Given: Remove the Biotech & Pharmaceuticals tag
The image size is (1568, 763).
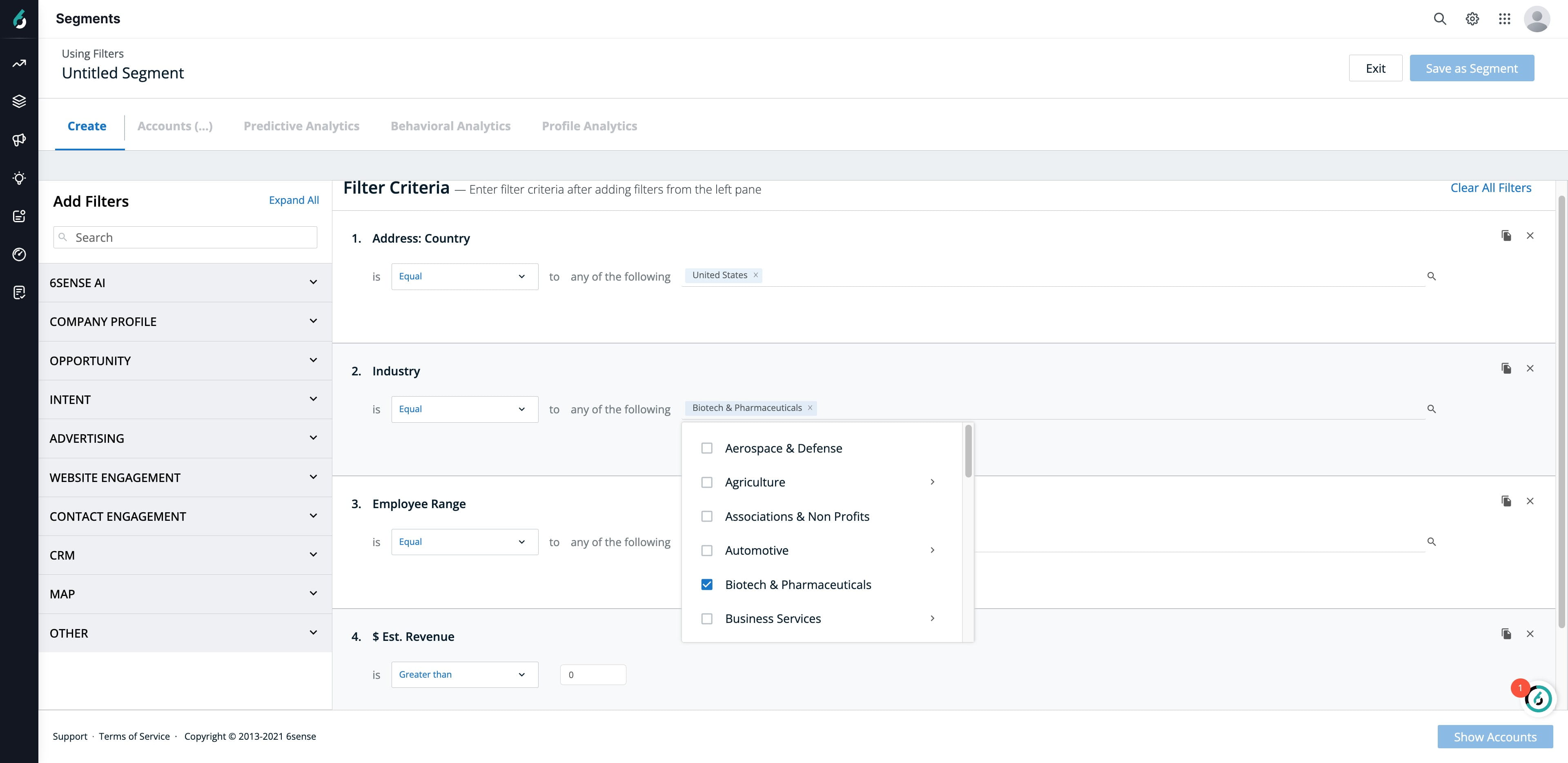Looking at the screenshot, I should click(810, 408).
